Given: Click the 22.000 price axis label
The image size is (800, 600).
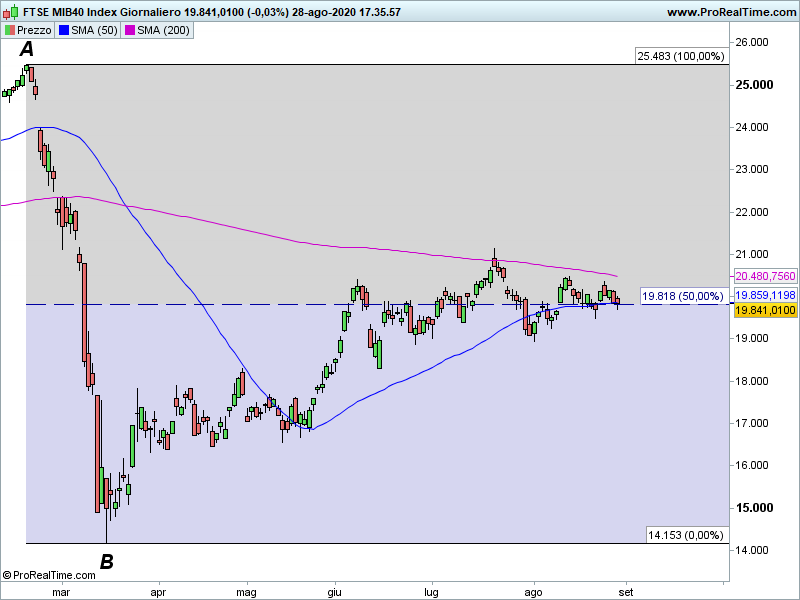Looking at the screenshot, I should tap(752, 212).
